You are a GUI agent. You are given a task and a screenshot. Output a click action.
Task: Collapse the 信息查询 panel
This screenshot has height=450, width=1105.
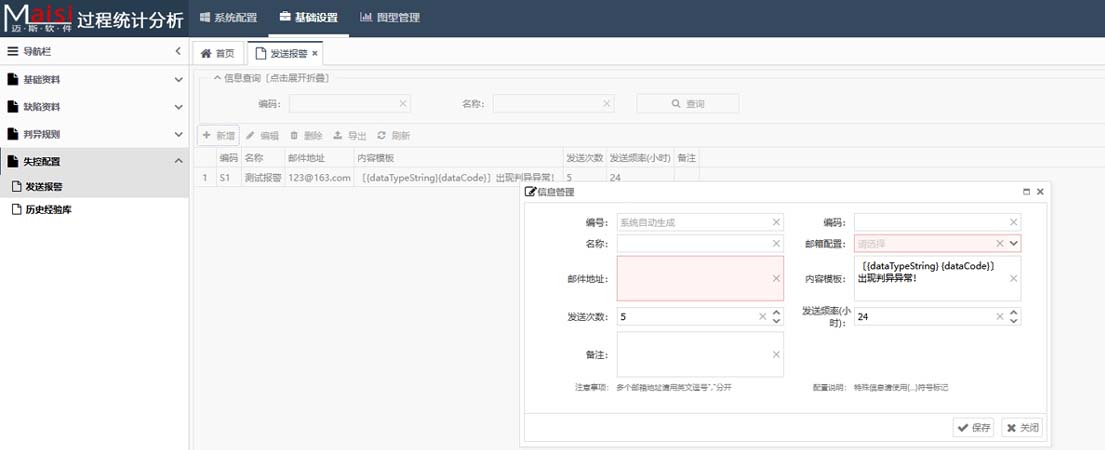tap(217, 78)
